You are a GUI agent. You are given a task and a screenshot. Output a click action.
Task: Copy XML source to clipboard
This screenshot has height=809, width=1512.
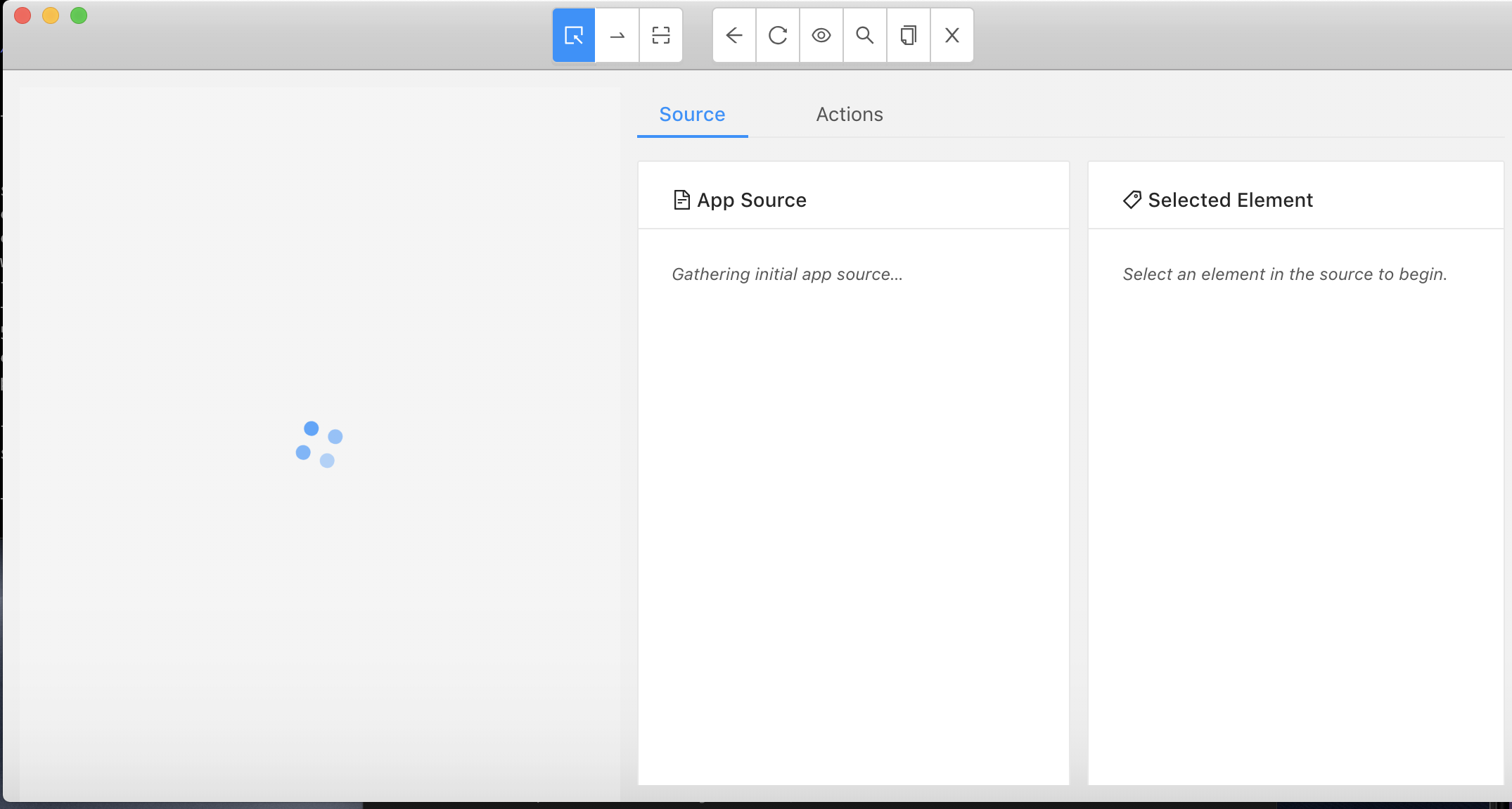point(909,35)
